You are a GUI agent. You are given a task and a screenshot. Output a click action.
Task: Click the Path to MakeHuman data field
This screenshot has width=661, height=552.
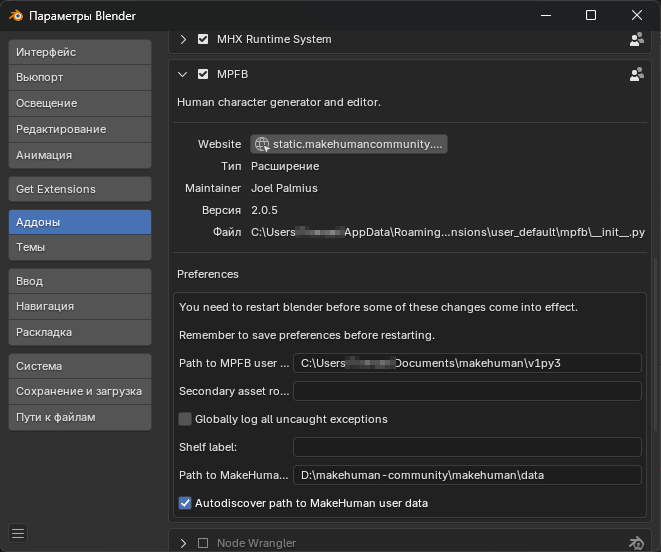pos(467,475)
